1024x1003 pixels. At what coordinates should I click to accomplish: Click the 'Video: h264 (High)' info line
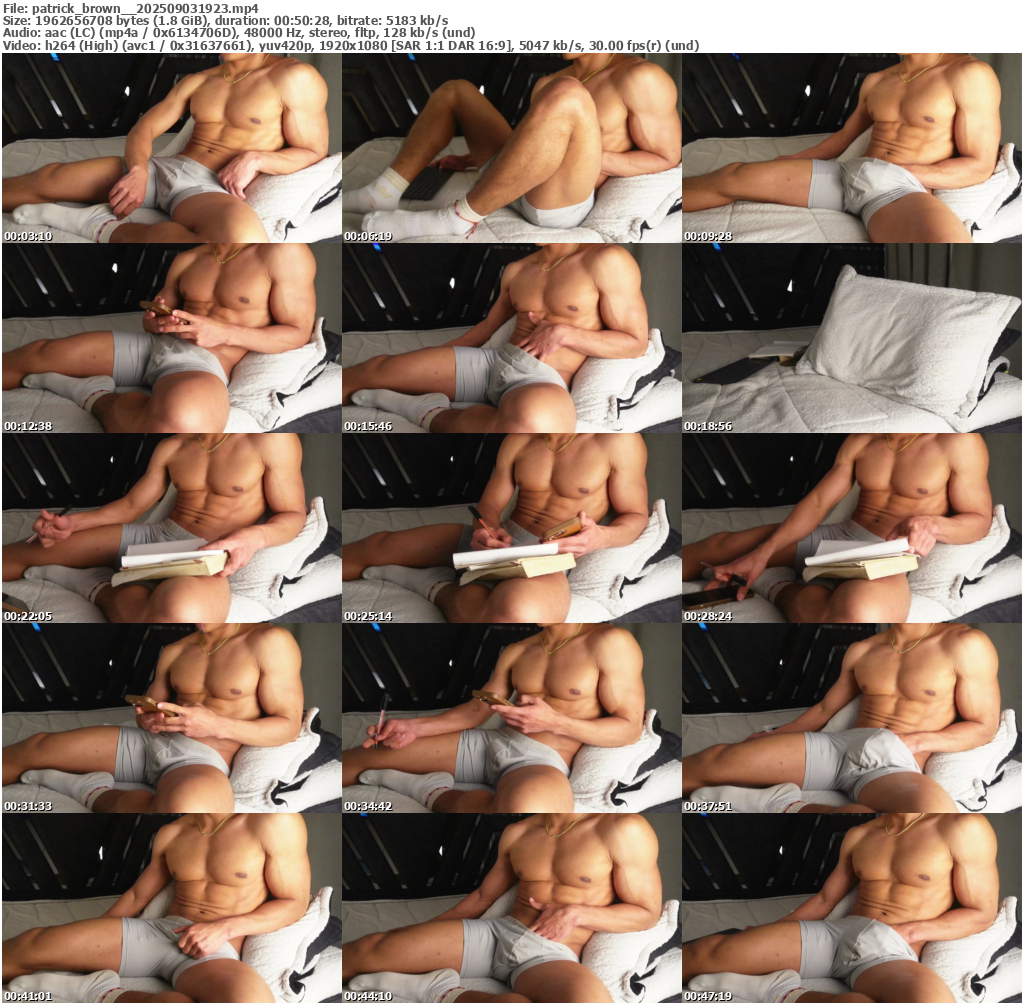(351, 46)
